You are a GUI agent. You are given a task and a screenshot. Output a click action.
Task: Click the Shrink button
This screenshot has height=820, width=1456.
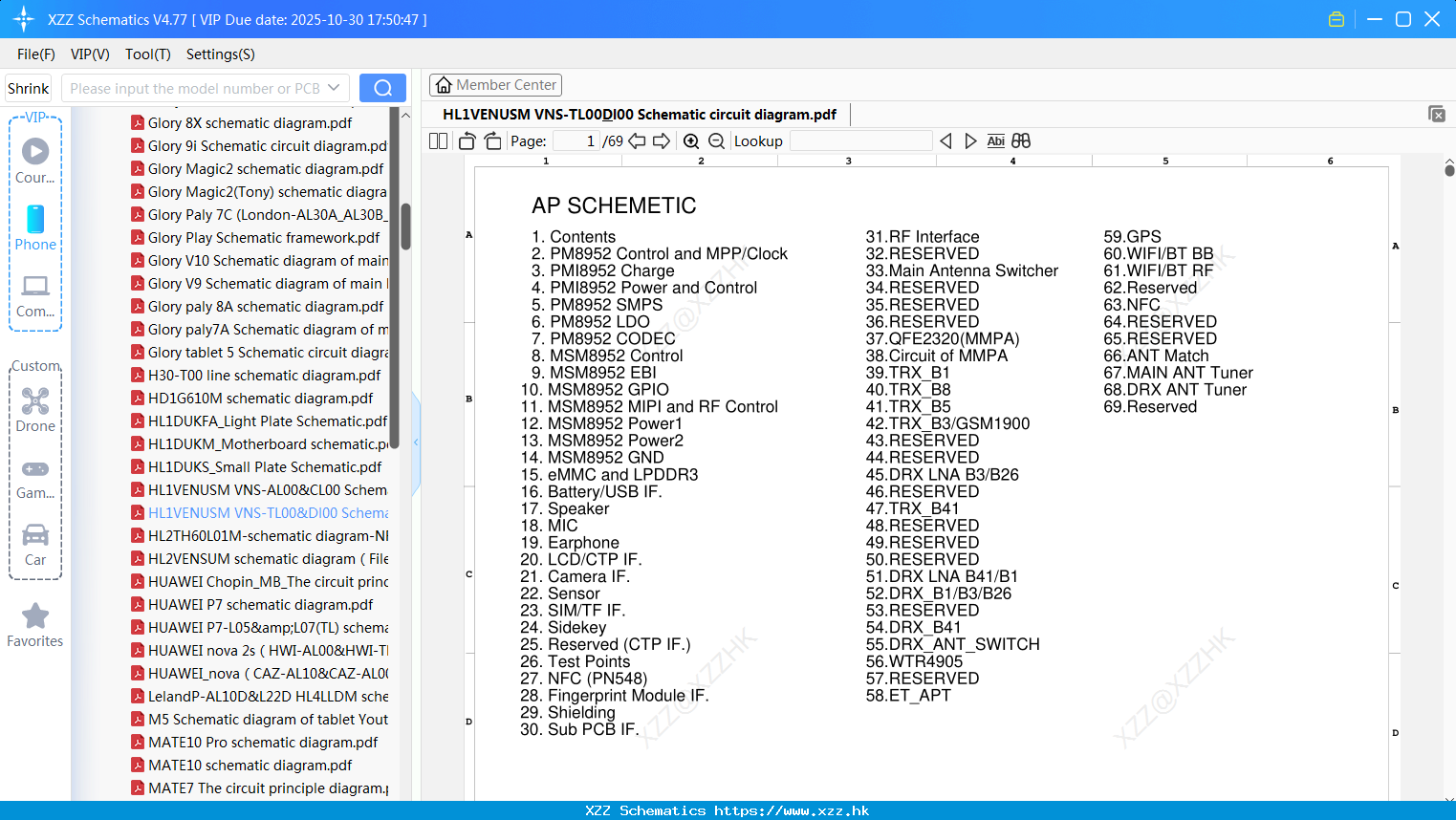coord(29,88)
